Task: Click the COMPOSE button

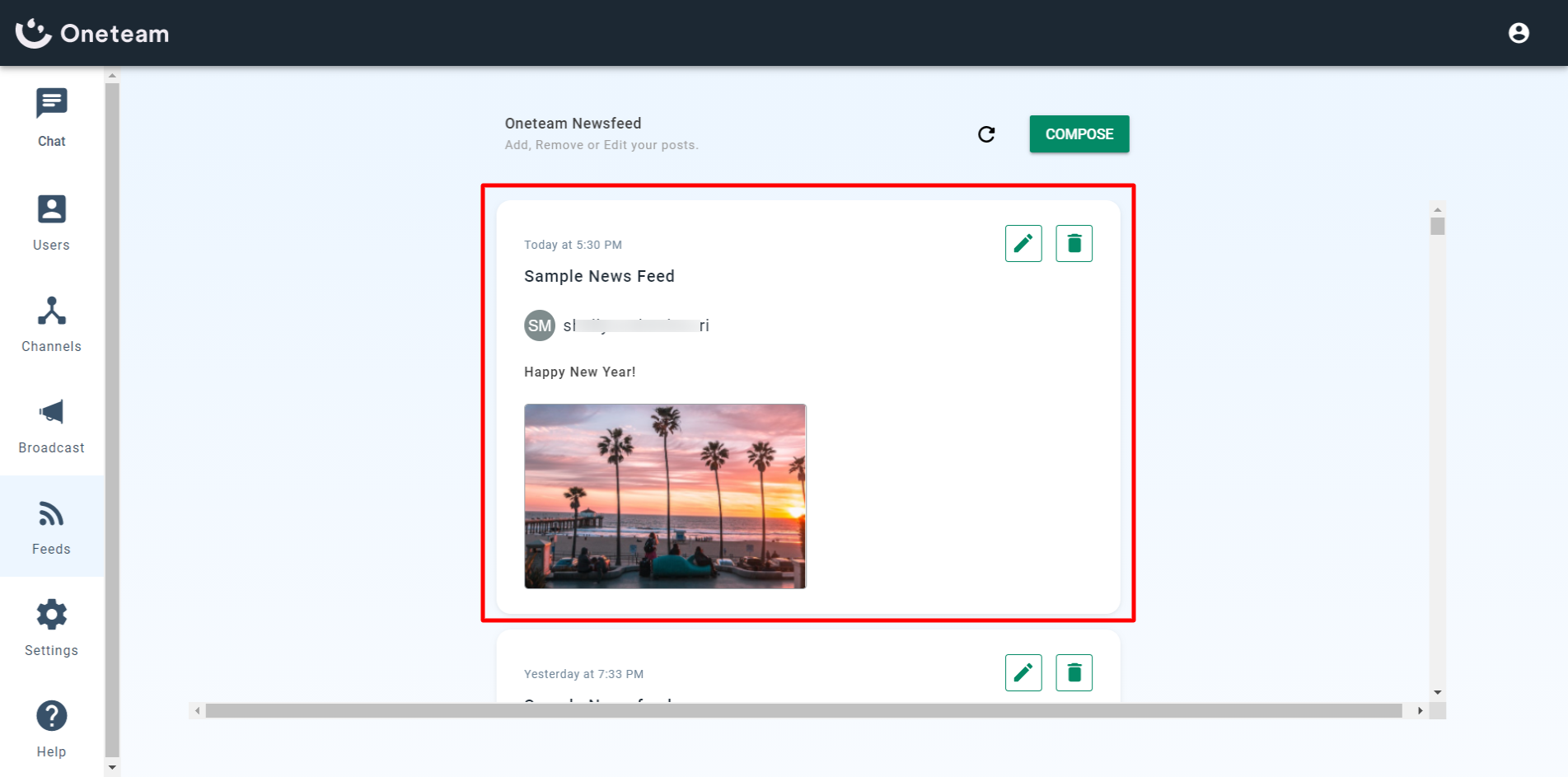Action: [x=1079, y=134]
